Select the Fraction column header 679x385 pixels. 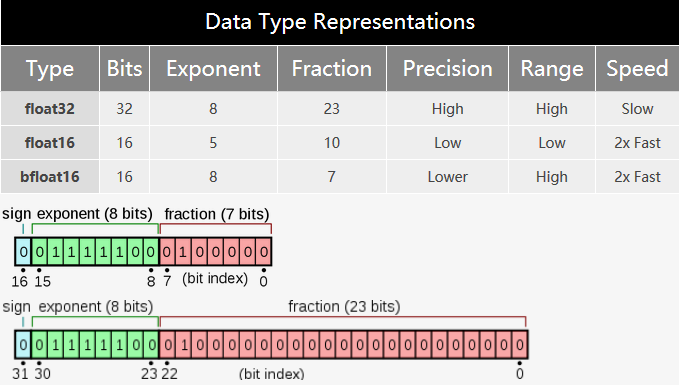pos(332,68)
